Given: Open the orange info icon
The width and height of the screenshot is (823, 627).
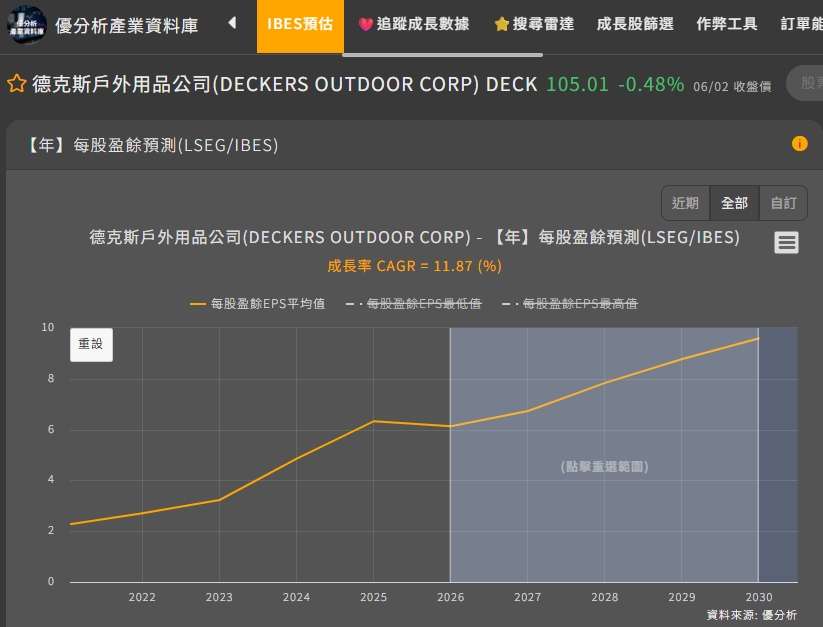Looking at the screenshot, I should tap(799, 143).
